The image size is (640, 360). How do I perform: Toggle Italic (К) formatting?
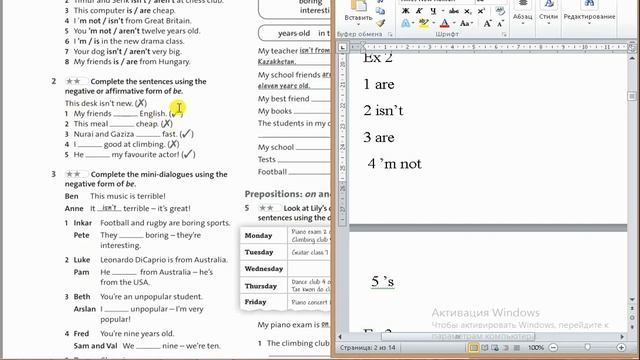(419, 11)
